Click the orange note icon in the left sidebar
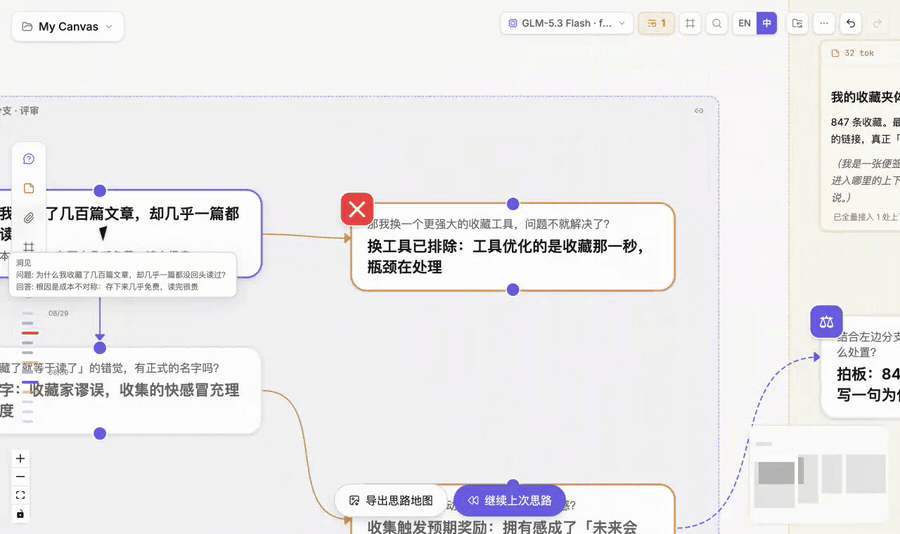 (29, 188)
